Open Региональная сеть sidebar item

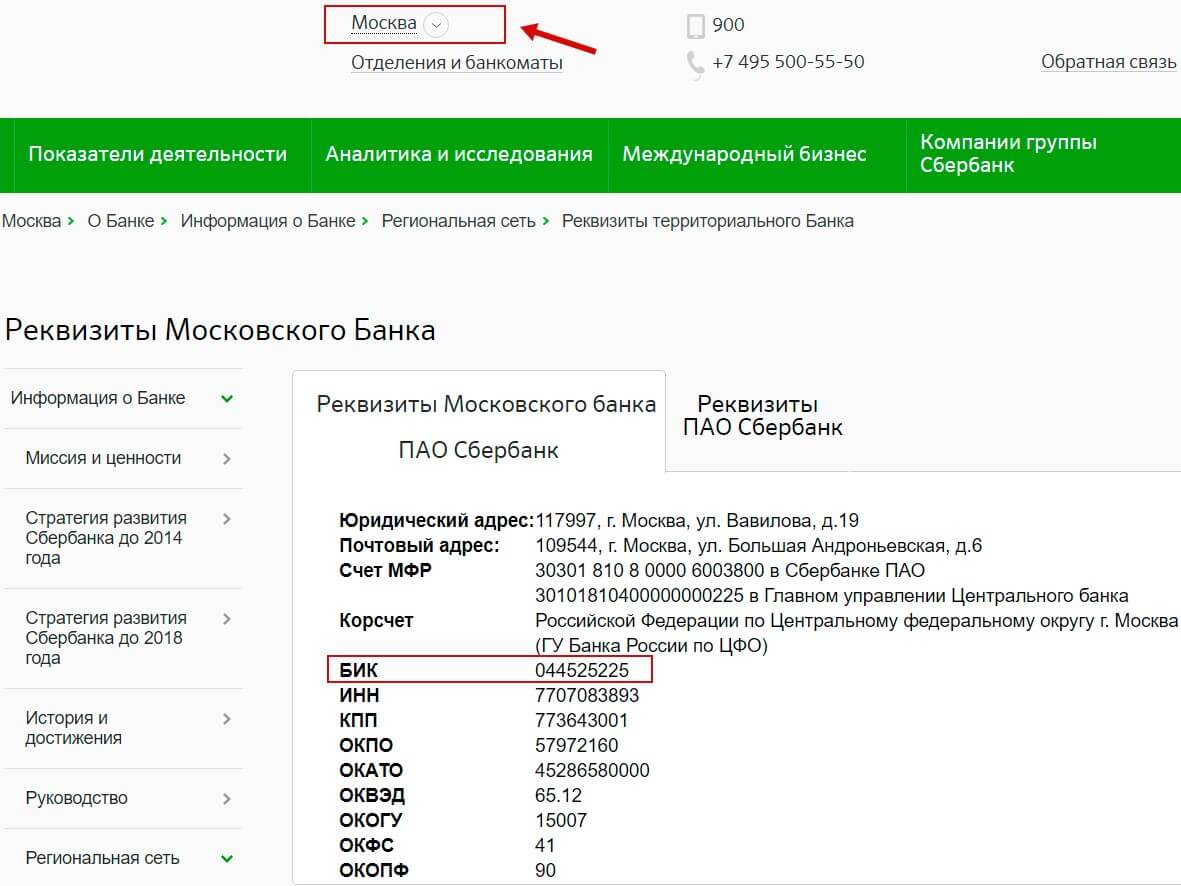coord(102,858)
